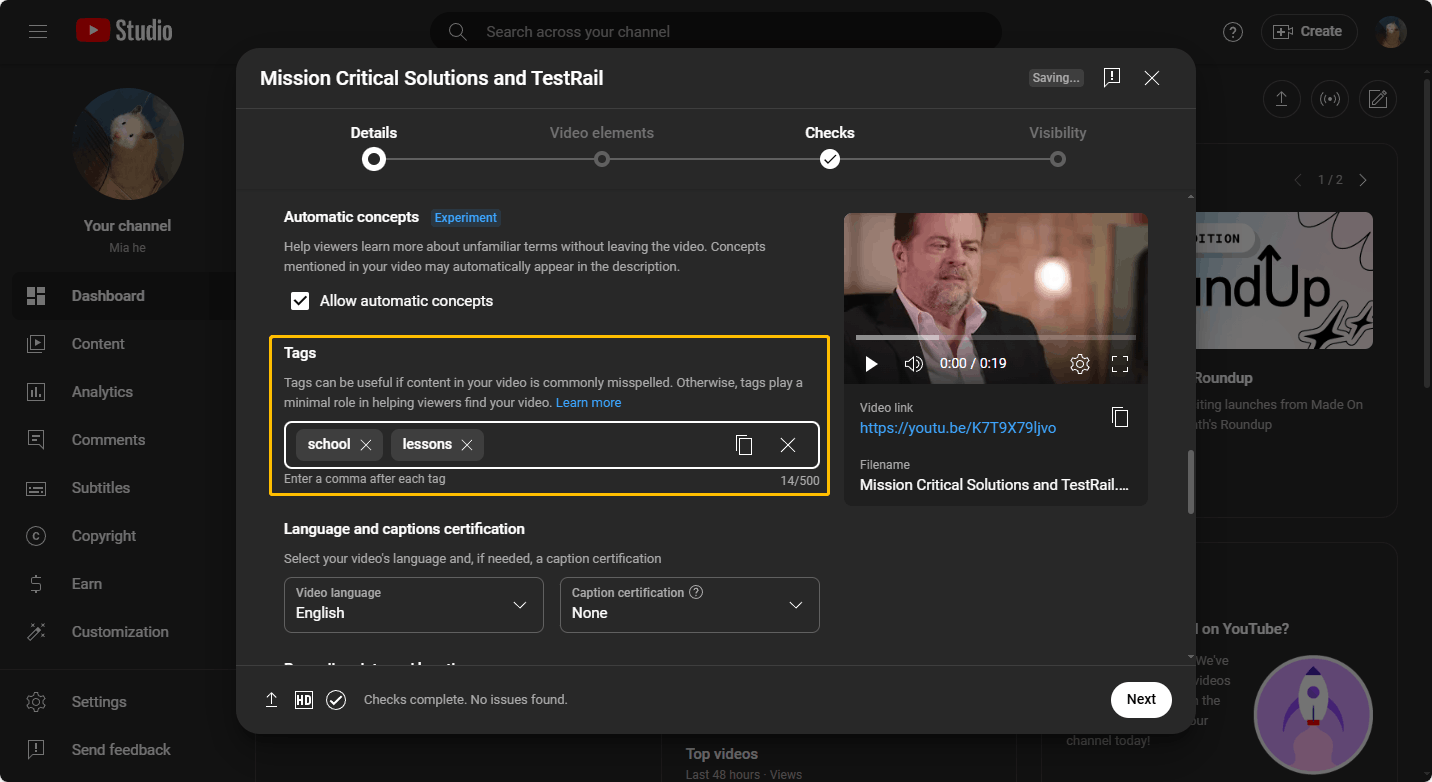The image size is (1432, 782).
Task: Go to the Visibility step
Action: [1058, 146]
